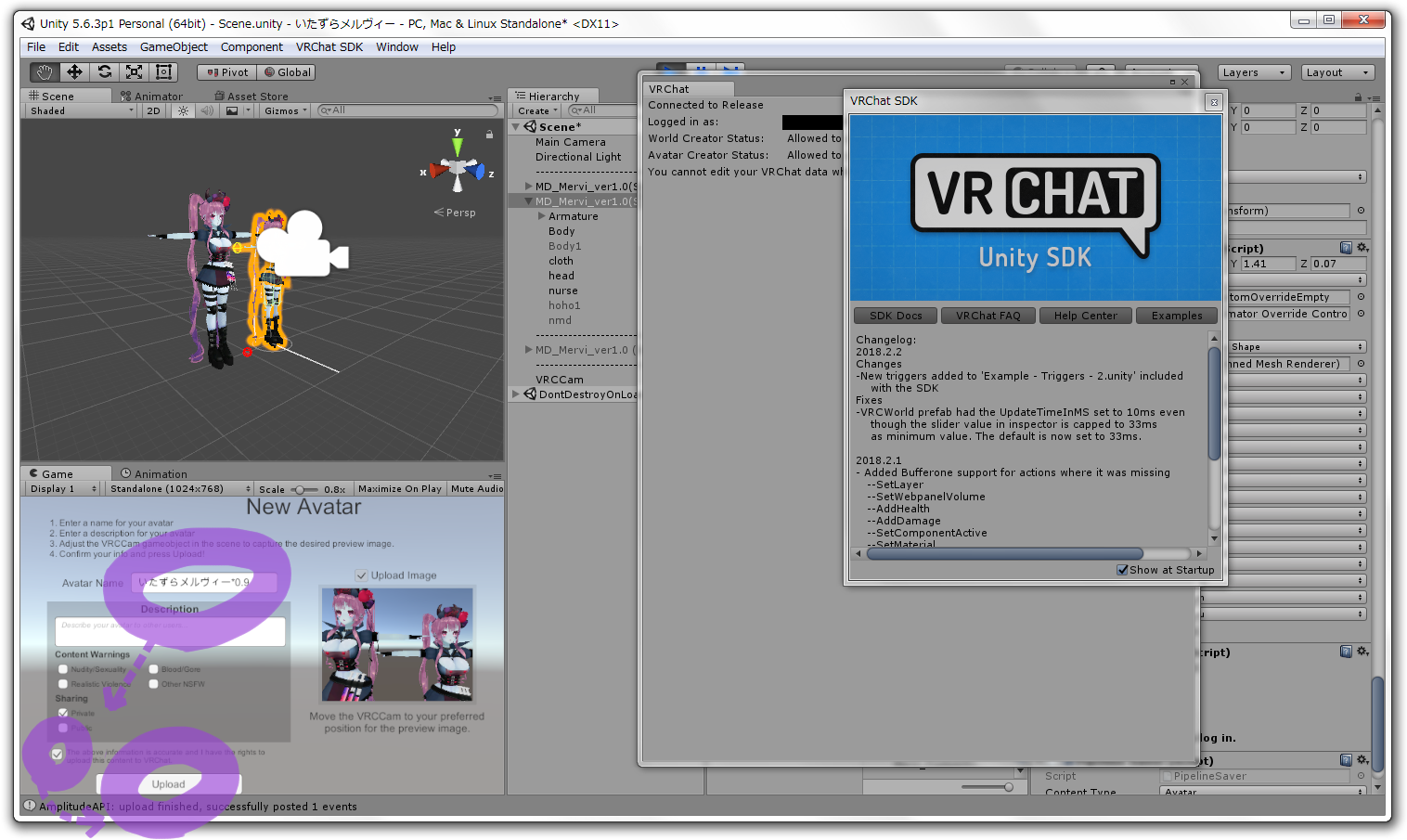This screenshot has height=840, width=1407.
Task: Open Standalone (1024x768) resolution dropdown
Action: click(x=180, y=488)
